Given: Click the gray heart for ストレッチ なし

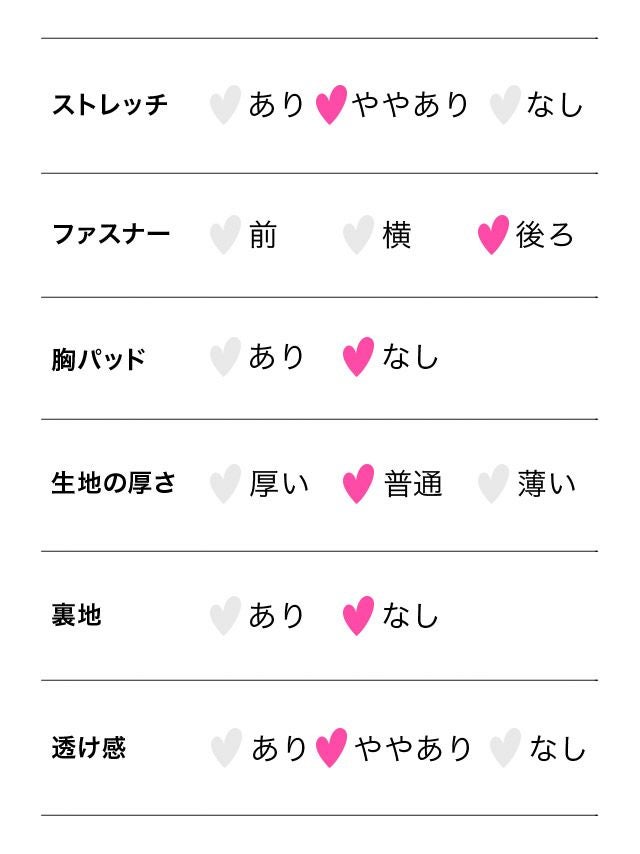Looking at the screenshot, I should (505, 105).
